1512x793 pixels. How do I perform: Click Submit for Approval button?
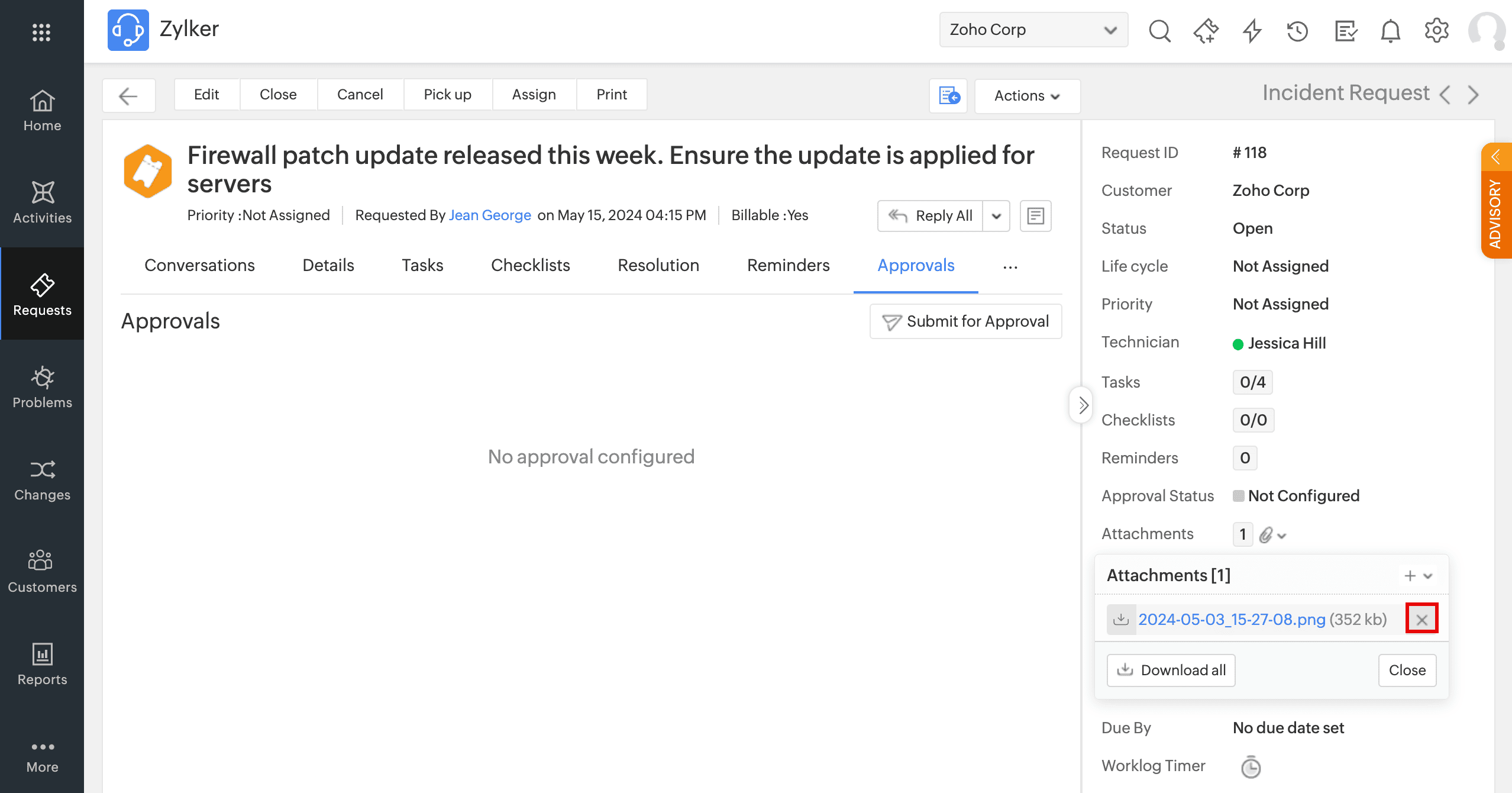point(965,321)
